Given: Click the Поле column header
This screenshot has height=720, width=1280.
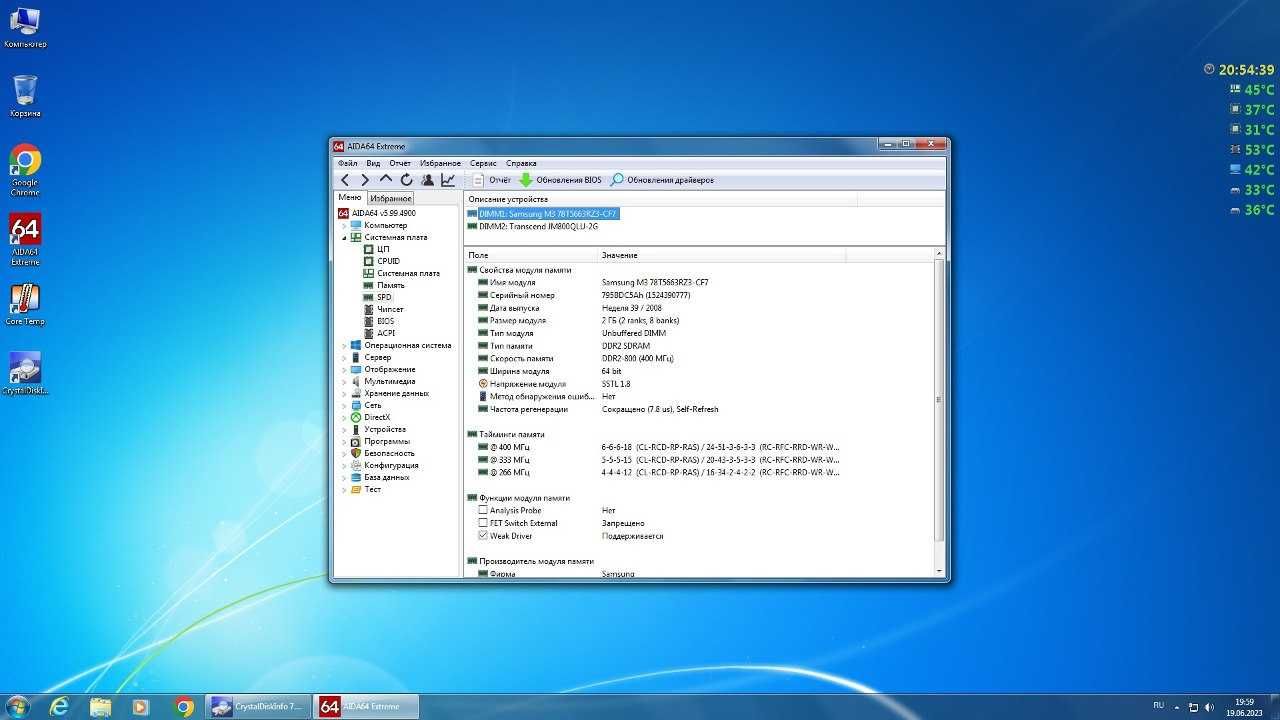Looking at the screenshot, I should [530, 255].
